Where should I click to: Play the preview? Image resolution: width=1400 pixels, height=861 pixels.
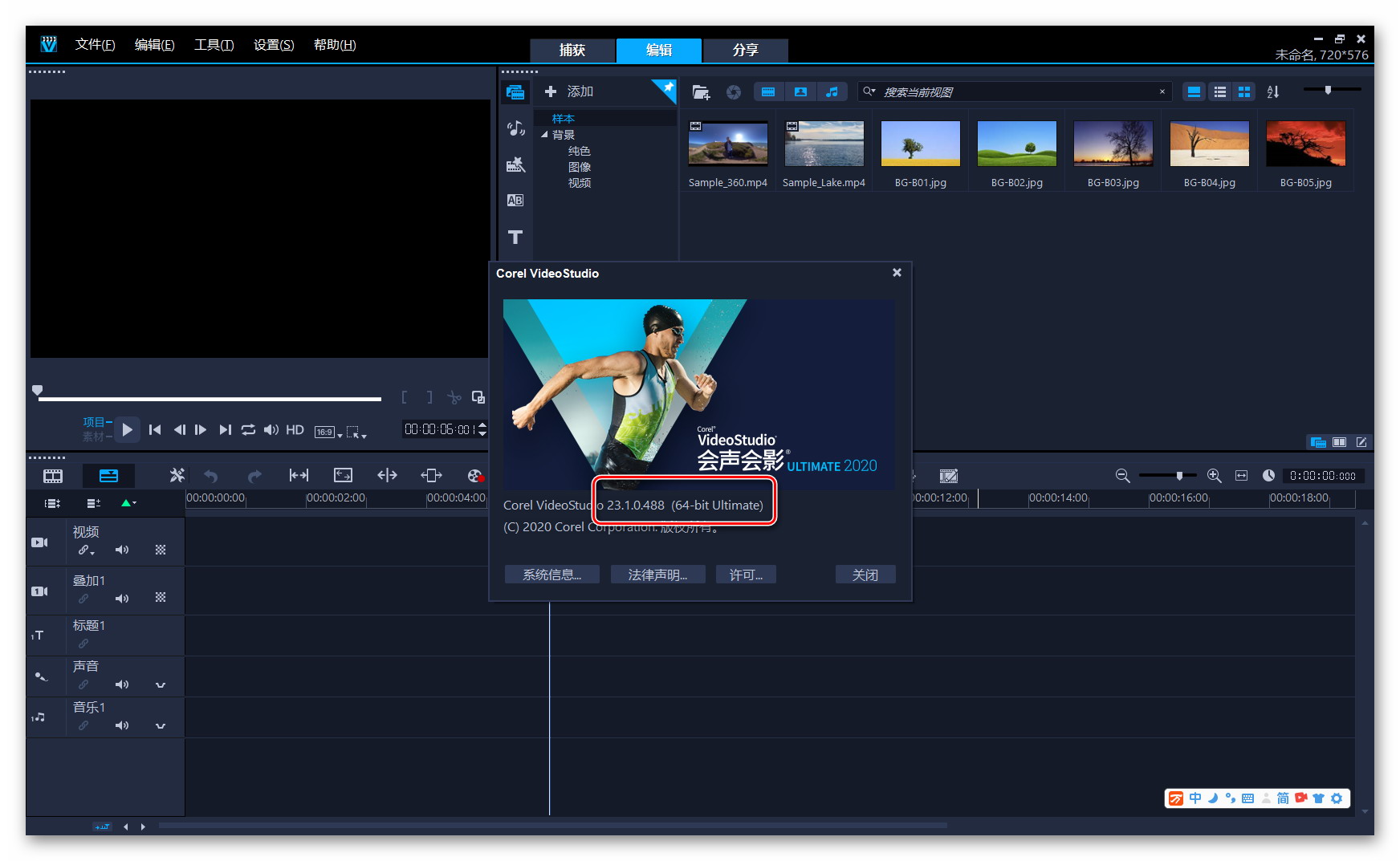(127, 430)
